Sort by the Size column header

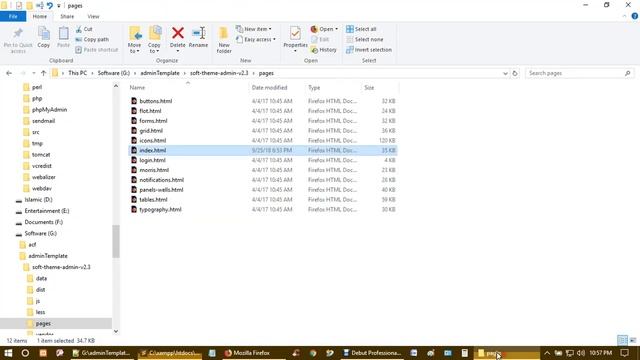(x=369, y=88)
